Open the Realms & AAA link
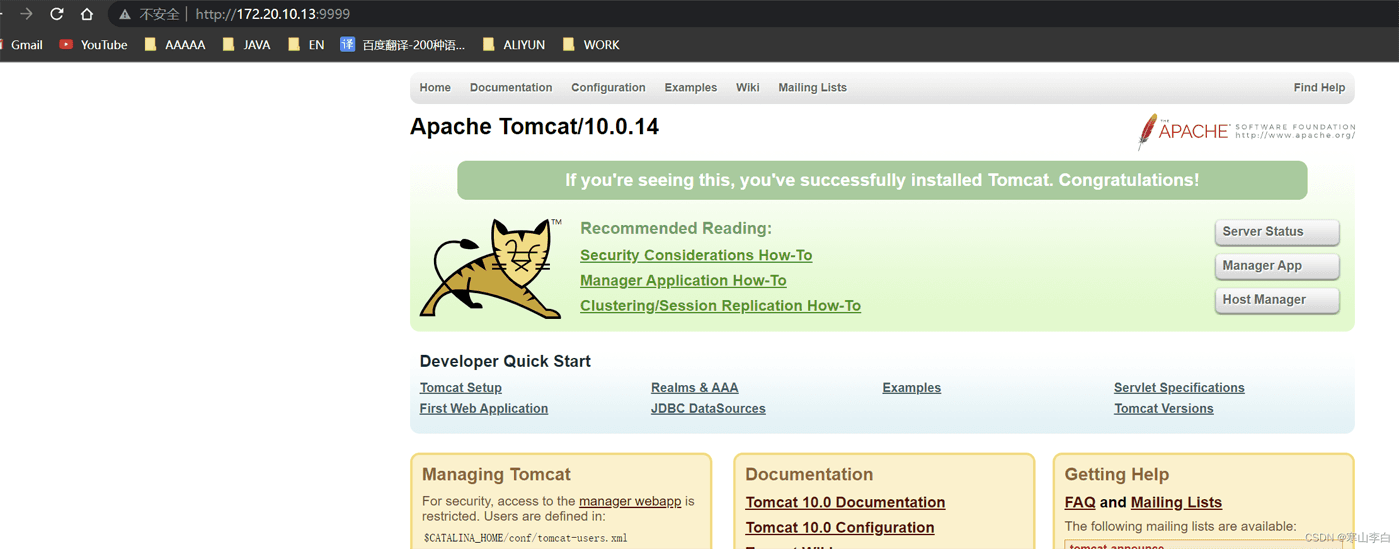This screenshot has width=1399, height=549. 695,388
